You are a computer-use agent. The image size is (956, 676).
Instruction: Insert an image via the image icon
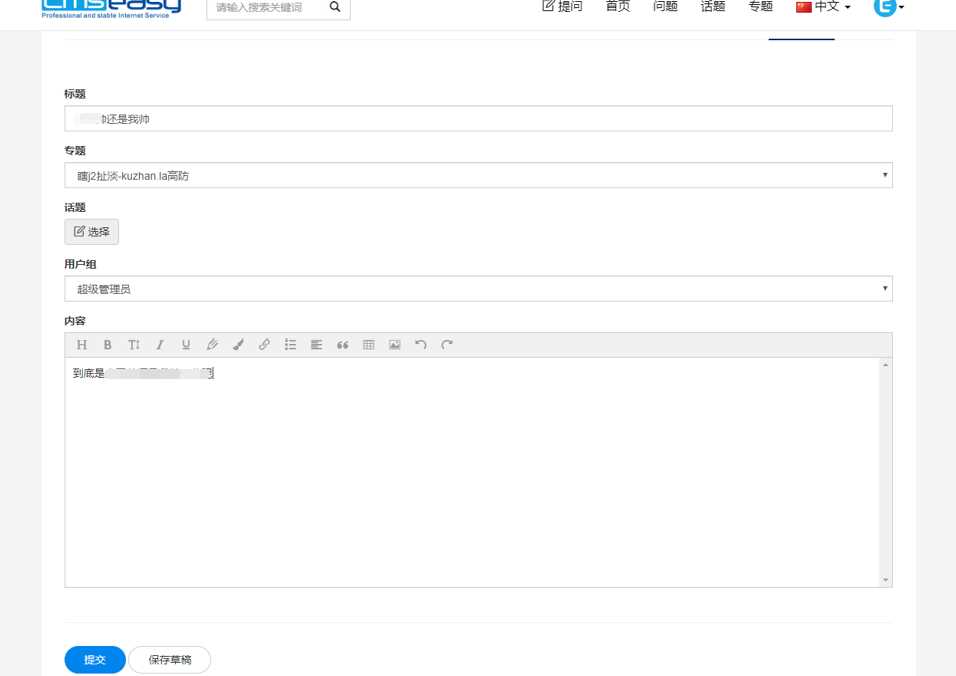point(394,344)
